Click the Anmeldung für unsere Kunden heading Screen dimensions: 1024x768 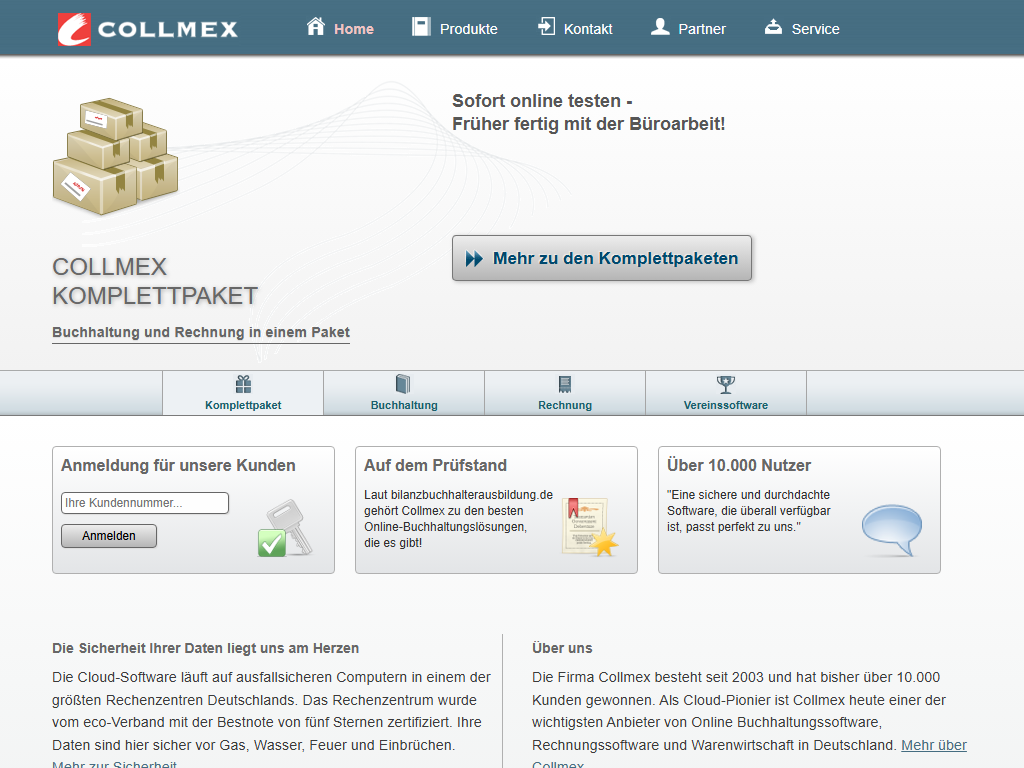pyautogui.click(x=178, y=466)
